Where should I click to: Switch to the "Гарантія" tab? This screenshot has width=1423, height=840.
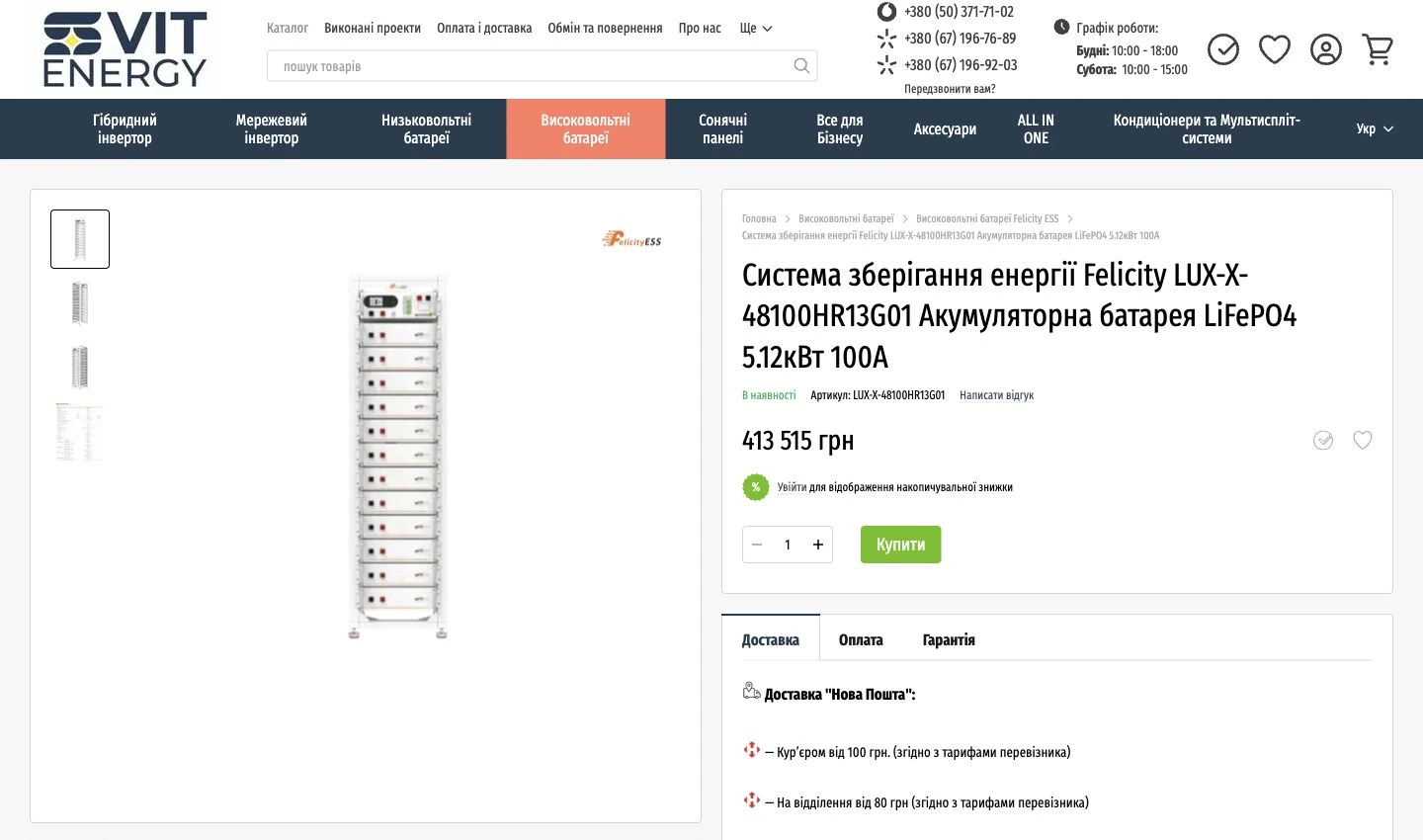click(949, 640)
